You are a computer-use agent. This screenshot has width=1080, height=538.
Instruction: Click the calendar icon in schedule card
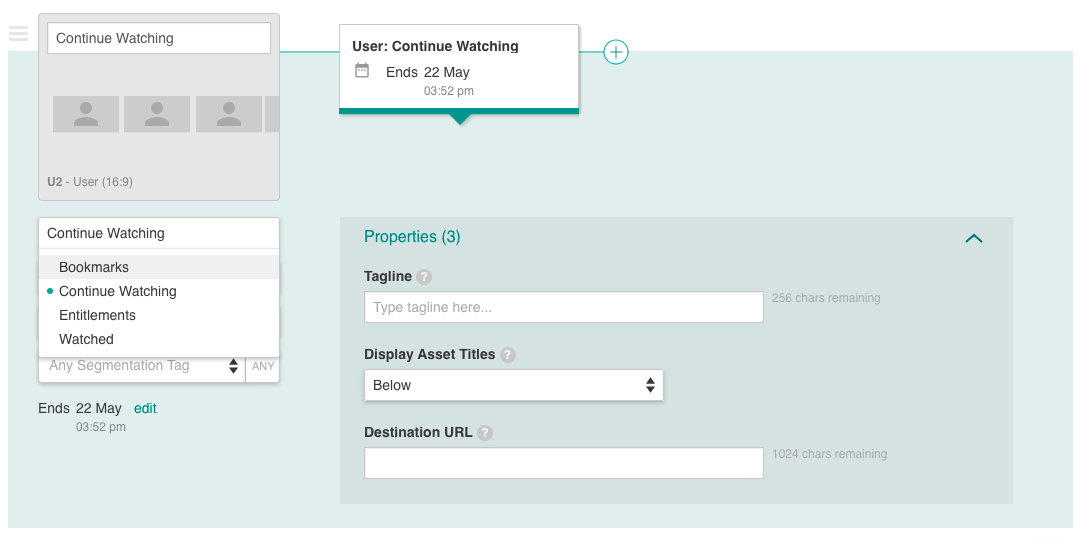362,70
